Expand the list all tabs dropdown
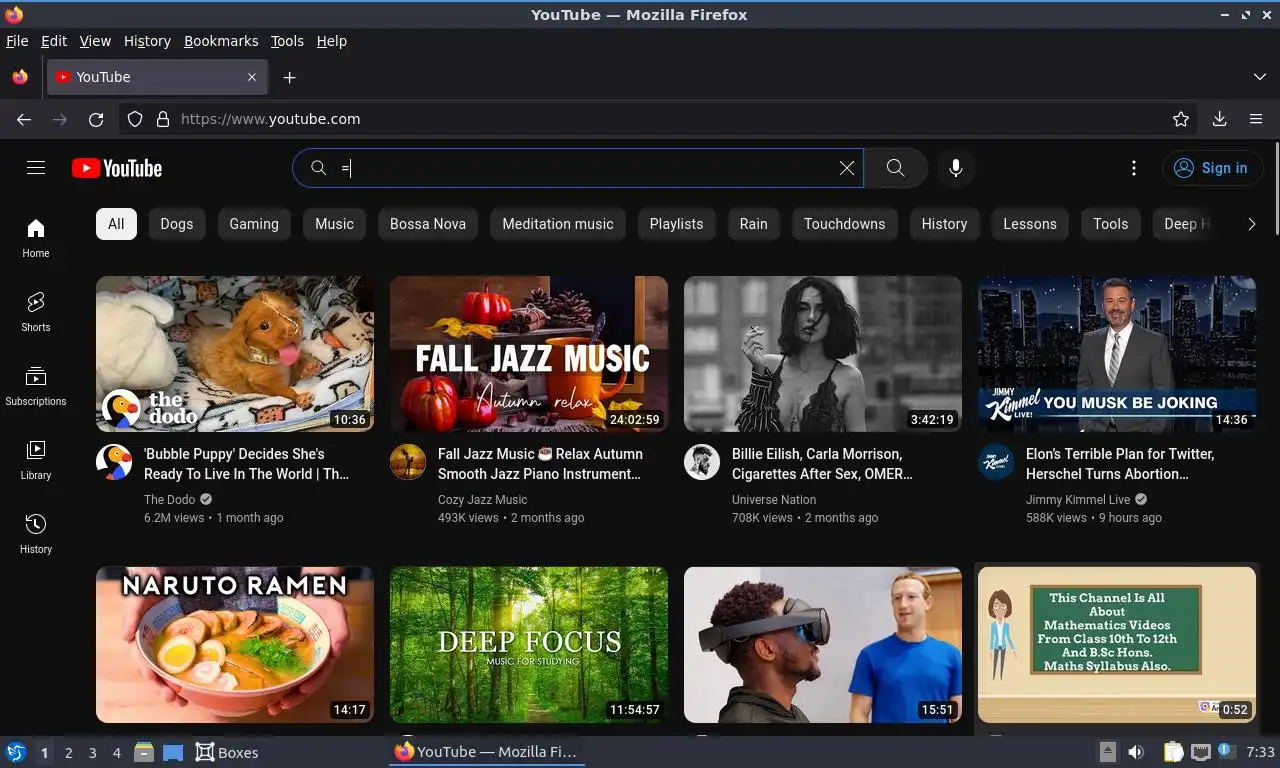1280x768 pixels. [1260, 77]
